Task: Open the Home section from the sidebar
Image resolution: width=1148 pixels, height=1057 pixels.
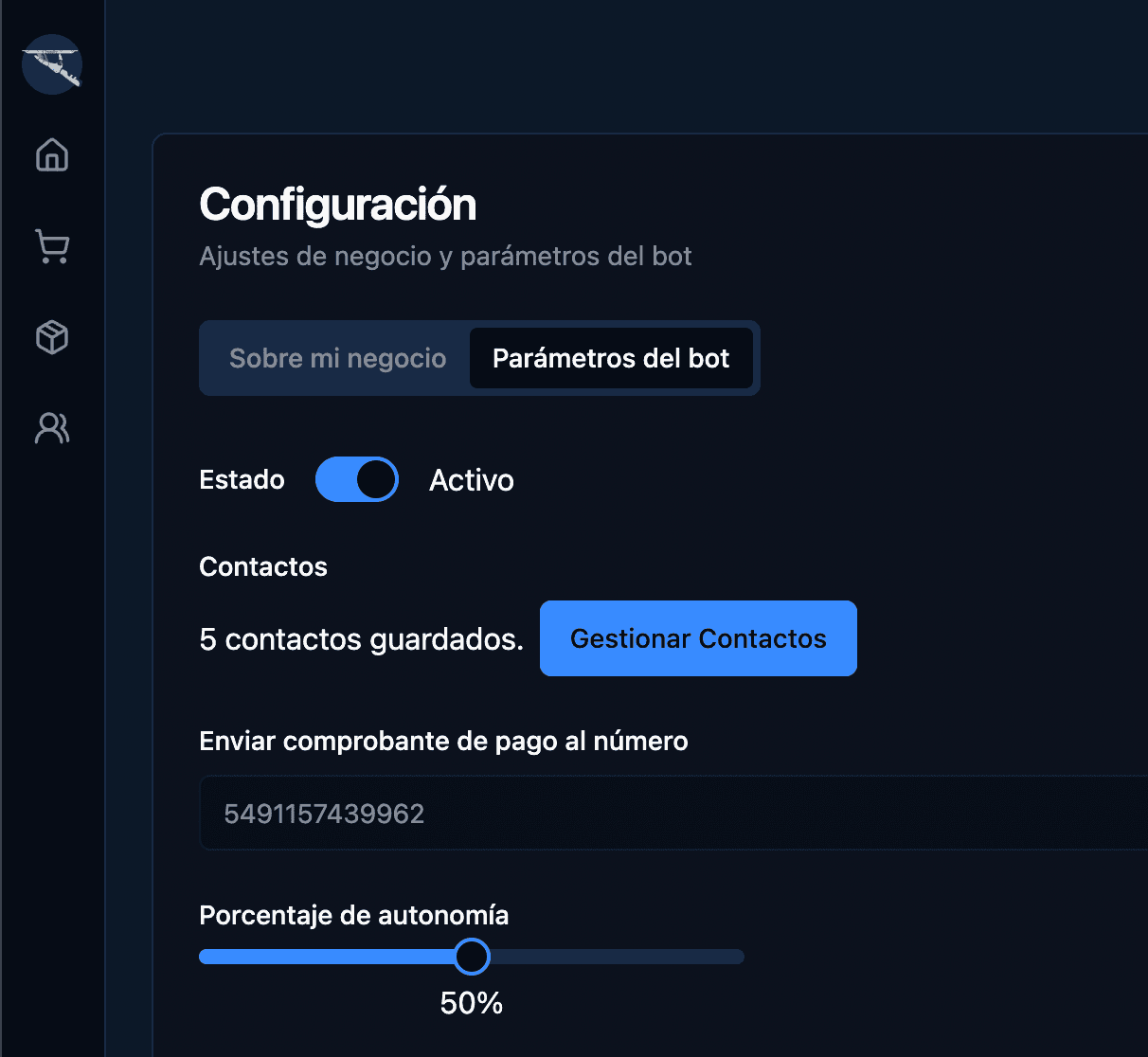Action: coord(51,155)
